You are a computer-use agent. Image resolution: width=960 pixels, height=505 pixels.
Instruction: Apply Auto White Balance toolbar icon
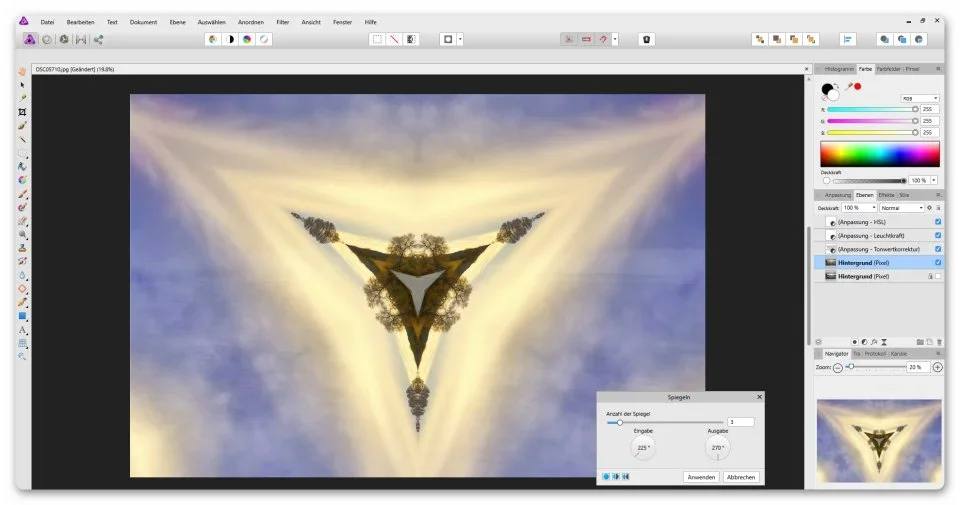pos(264,39)
